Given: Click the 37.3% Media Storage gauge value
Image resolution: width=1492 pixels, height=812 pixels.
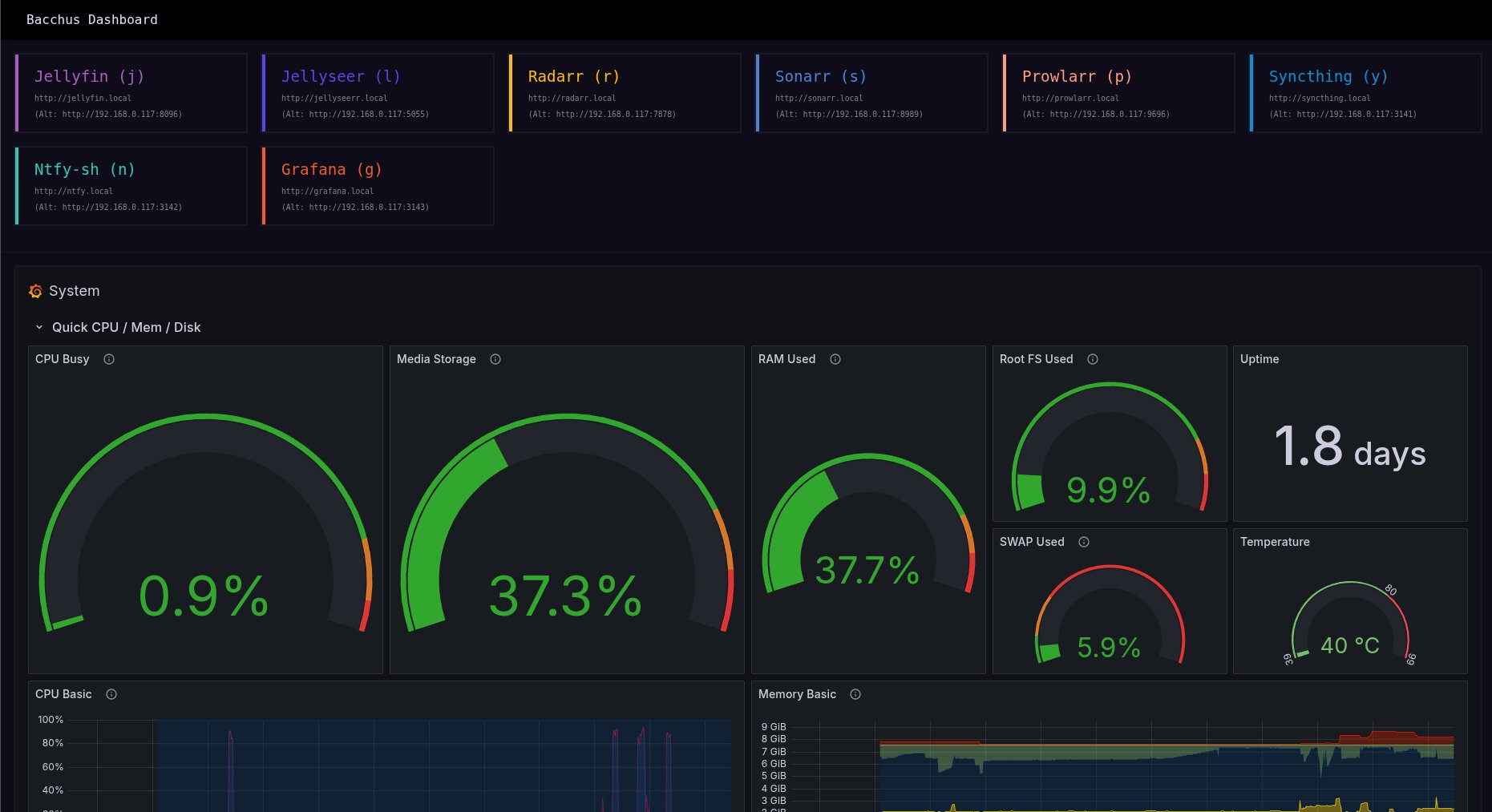Looking at the screenshot, I should pyautogui.click(x=566, y=596).
